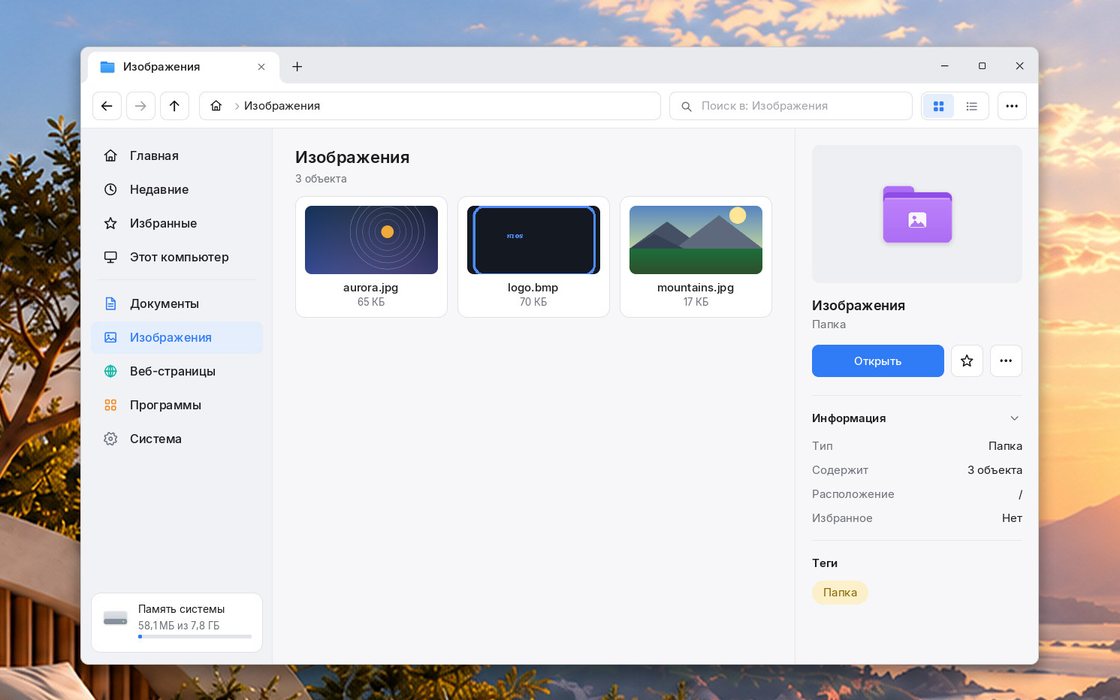The image size is (1120, 700).
Task: Navigate up one folder level
Action: [x=174, y=106]
